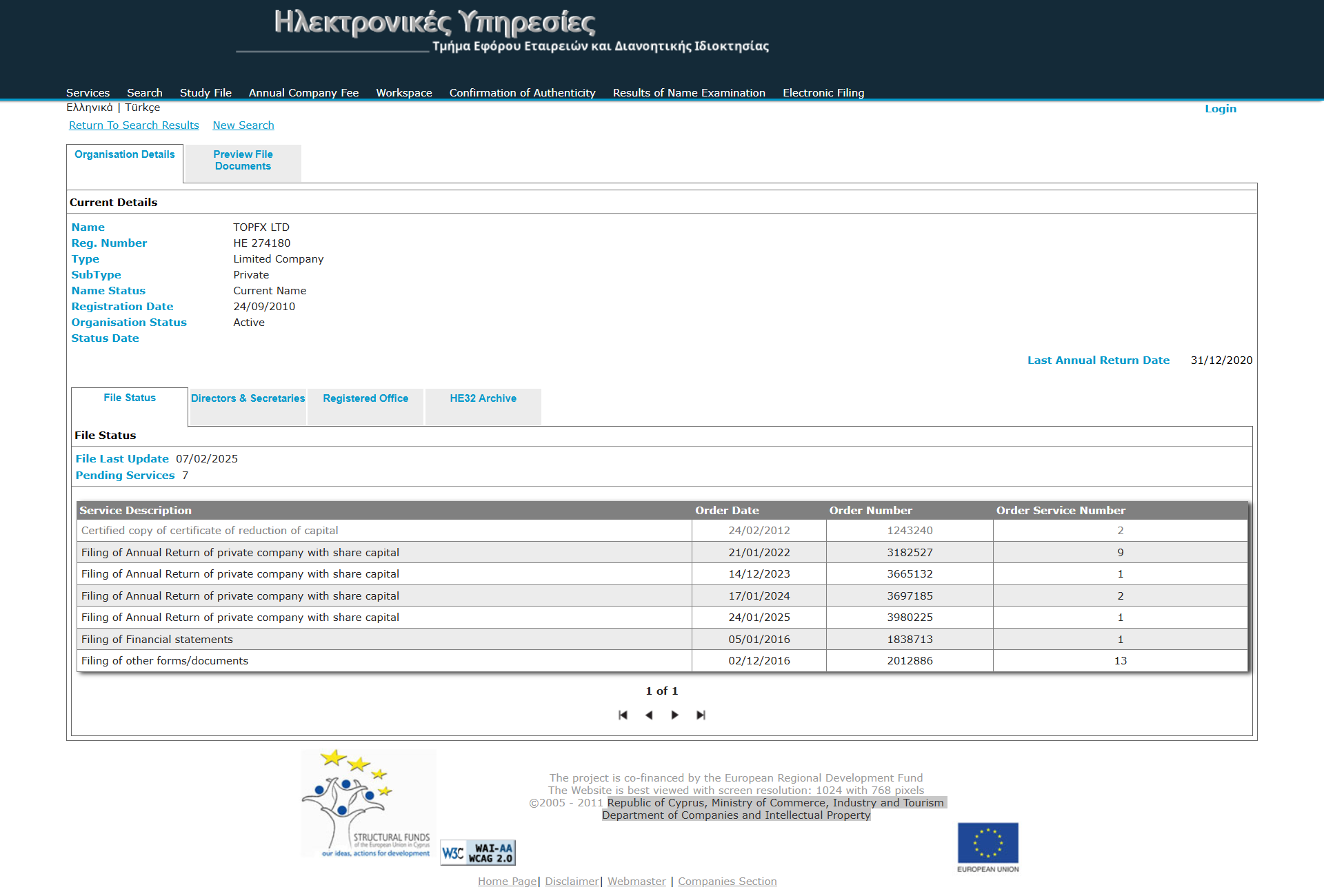1324x896 pixels.
Task: Open Confirmation of Authenticity menu
Action: [523, 92]
